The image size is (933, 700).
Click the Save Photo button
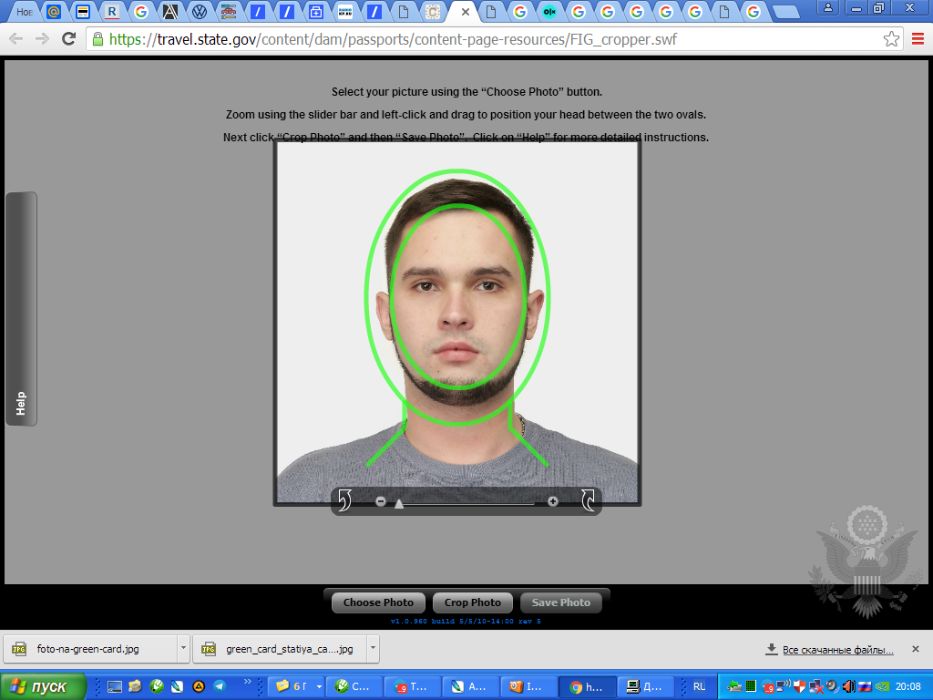(560, 602)
